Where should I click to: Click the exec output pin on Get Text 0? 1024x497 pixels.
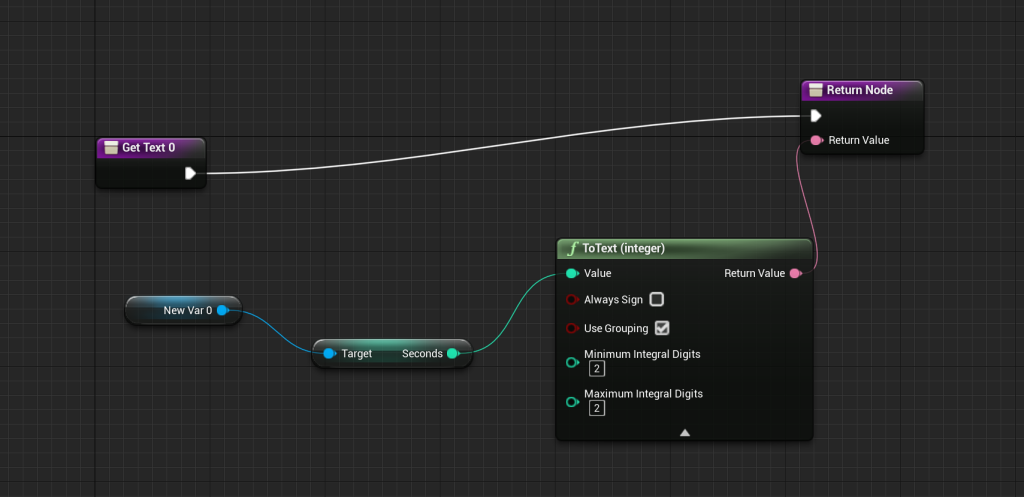190,174
